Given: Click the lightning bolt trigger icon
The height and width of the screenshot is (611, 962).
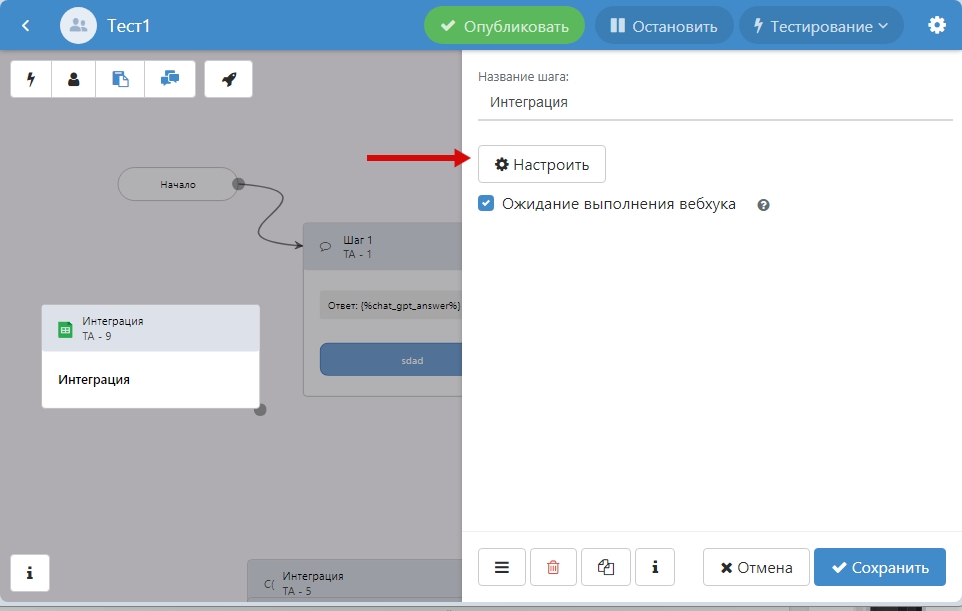Looking at the screenshot, I should [x=31, y=80].
